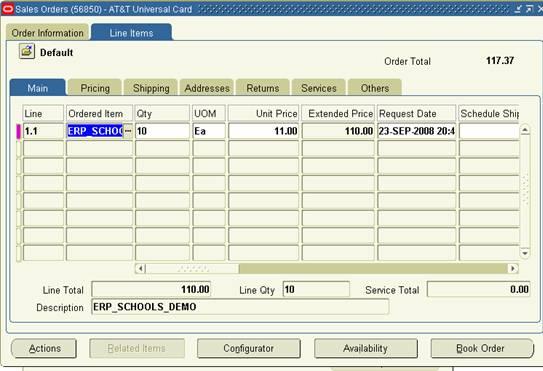The height and width of the screenshot is (371, 543).
Task: Click vertical scrollbar up arrow
Action: point(525,130)
